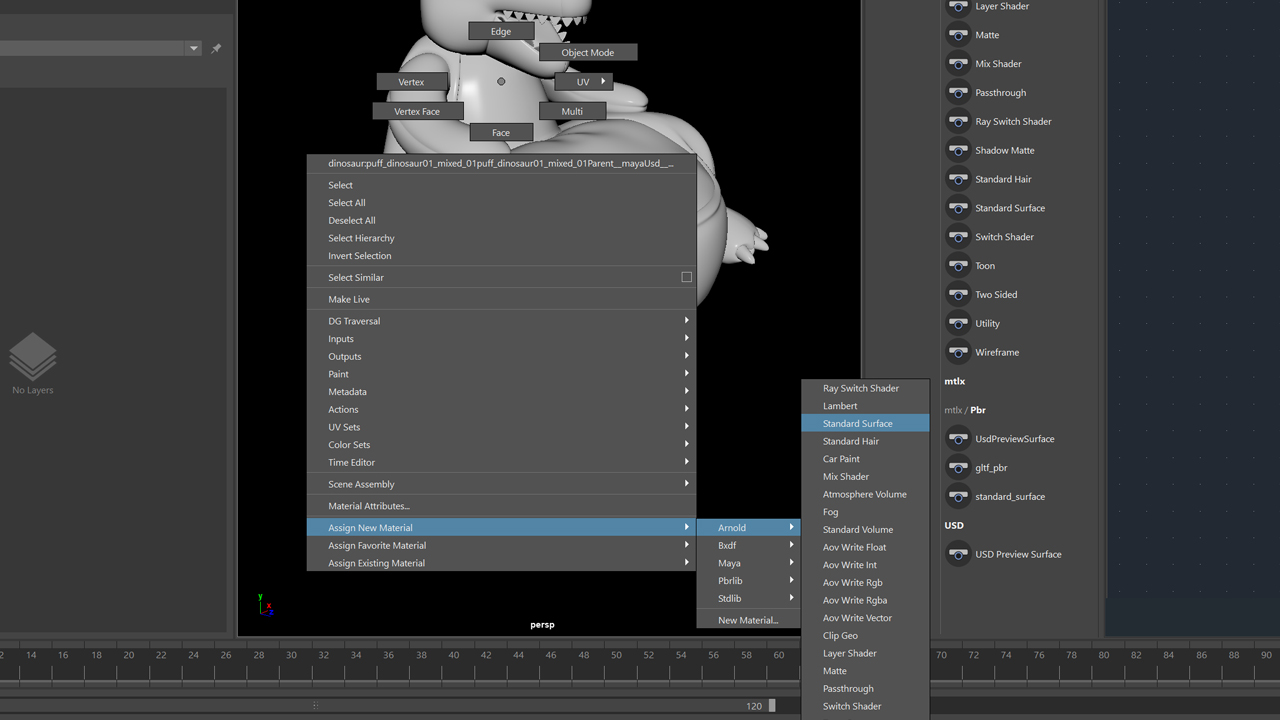The image size is (1280, 720).
Task: Click the icon beside Matte in the shader list
Action: click(958, 35)
